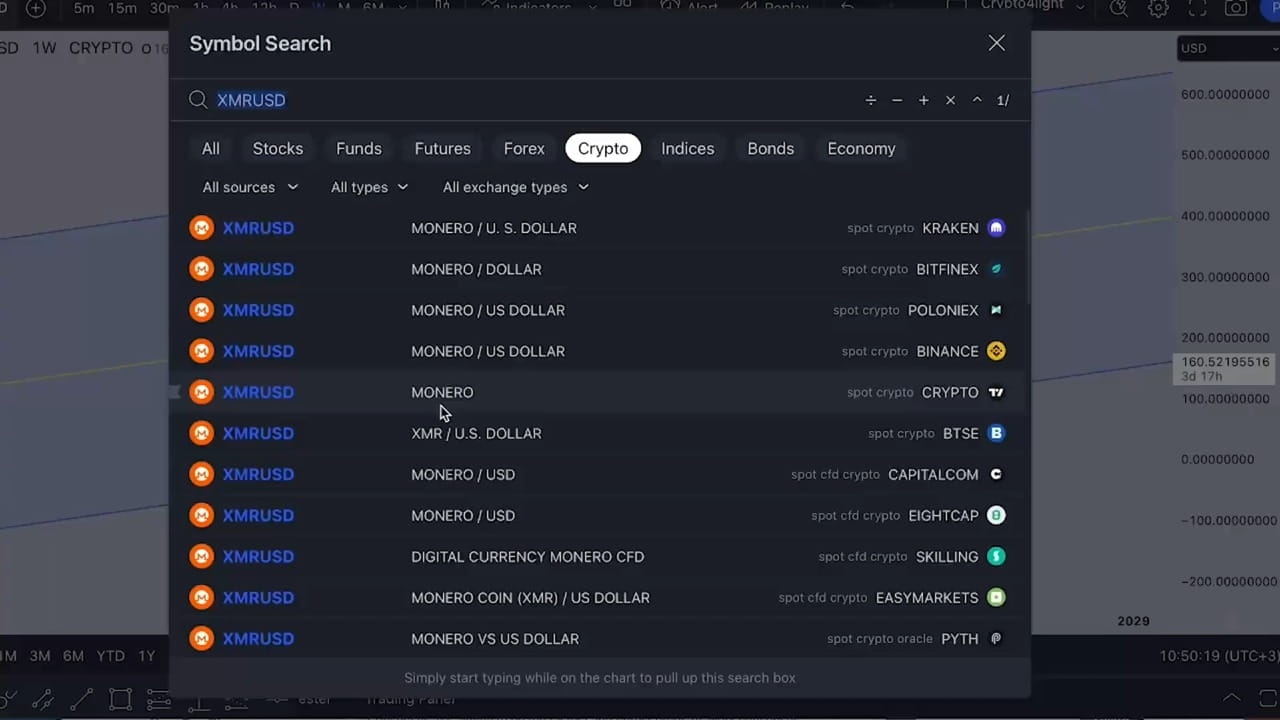Viewport: 1280px width, 720px height.
Task: Open chart settings via the gear icon
Action: tap(1158, 8)
